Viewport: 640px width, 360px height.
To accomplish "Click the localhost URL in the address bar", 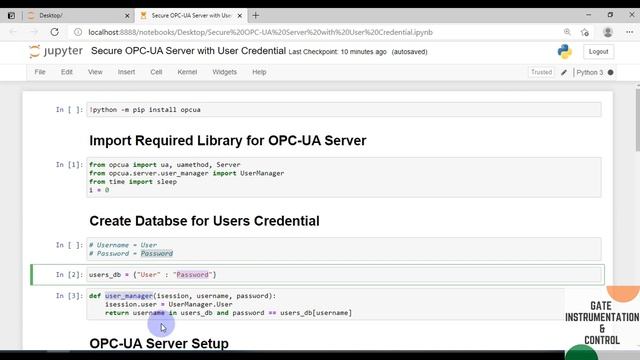I will (x=260, y=32).
